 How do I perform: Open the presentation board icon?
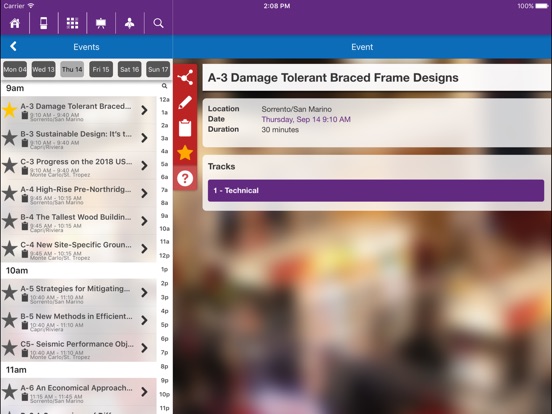pyautogui.click(x=101, y=23)
